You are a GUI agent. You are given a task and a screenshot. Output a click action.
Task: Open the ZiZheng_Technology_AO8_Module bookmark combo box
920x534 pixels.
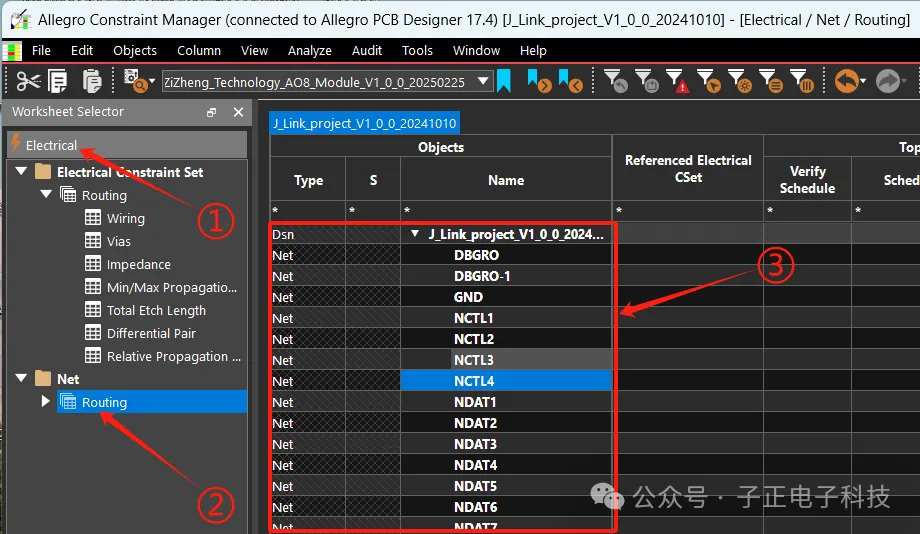tap(326, 82)
